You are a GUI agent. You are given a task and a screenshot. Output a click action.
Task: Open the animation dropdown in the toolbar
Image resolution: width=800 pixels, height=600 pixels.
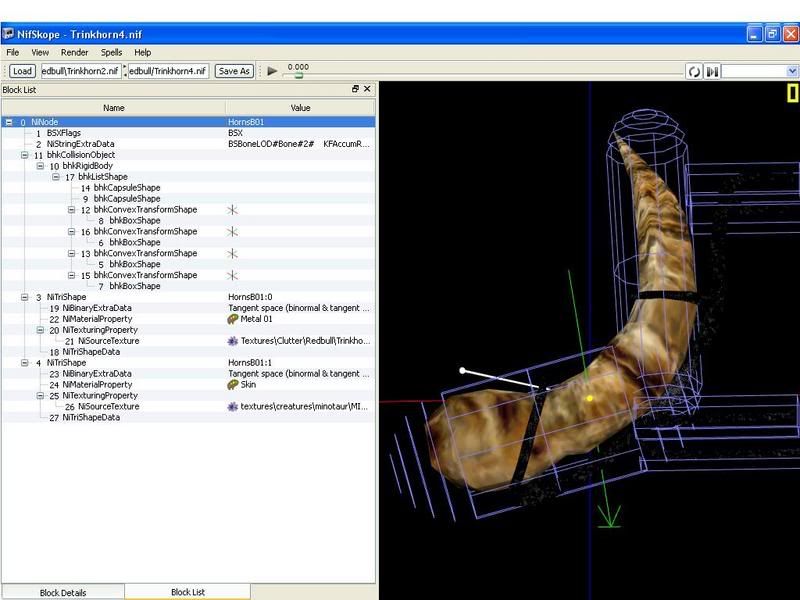click(x=792, y=71)
